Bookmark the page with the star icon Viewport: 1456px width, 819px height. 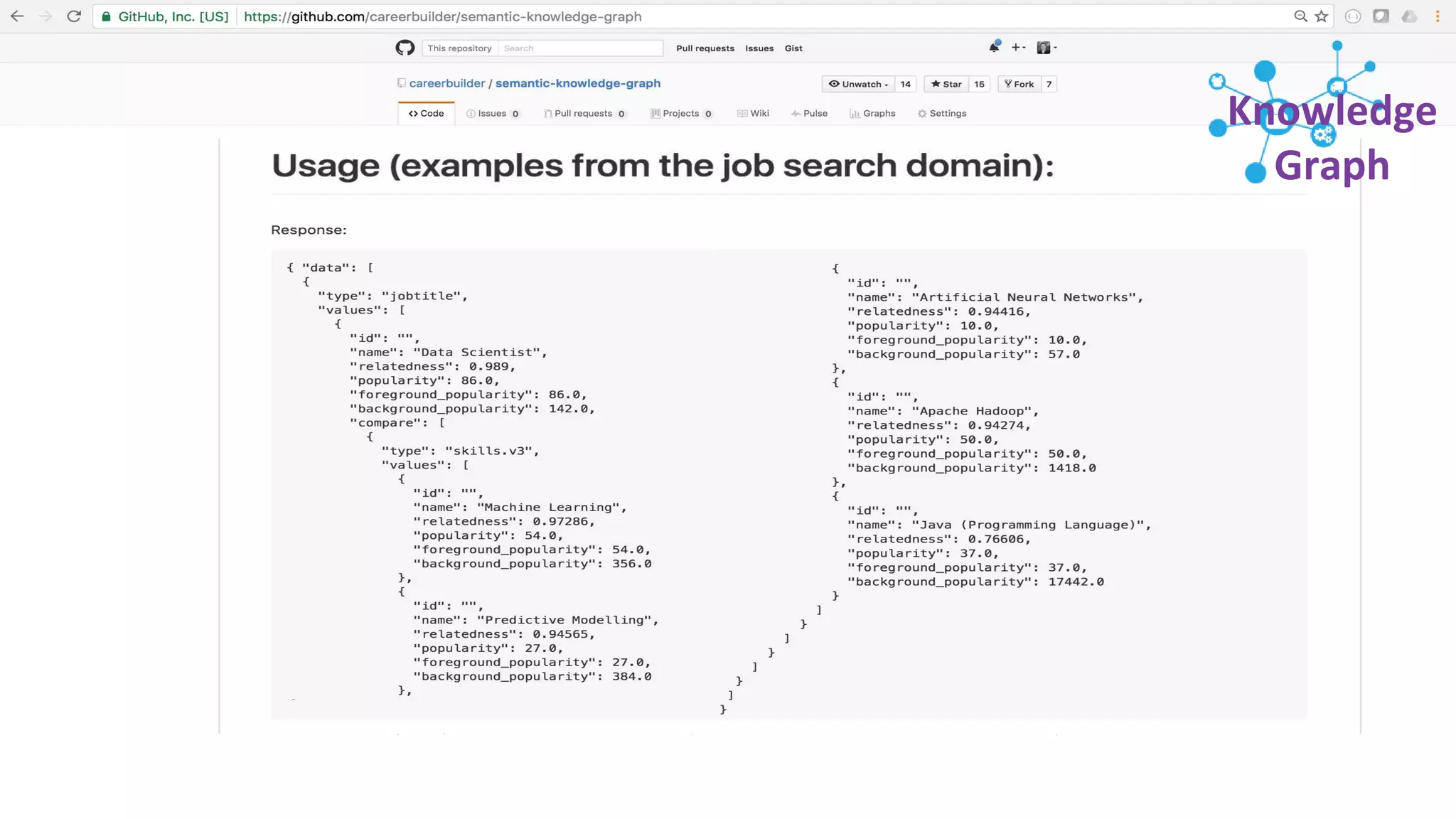1322,16
